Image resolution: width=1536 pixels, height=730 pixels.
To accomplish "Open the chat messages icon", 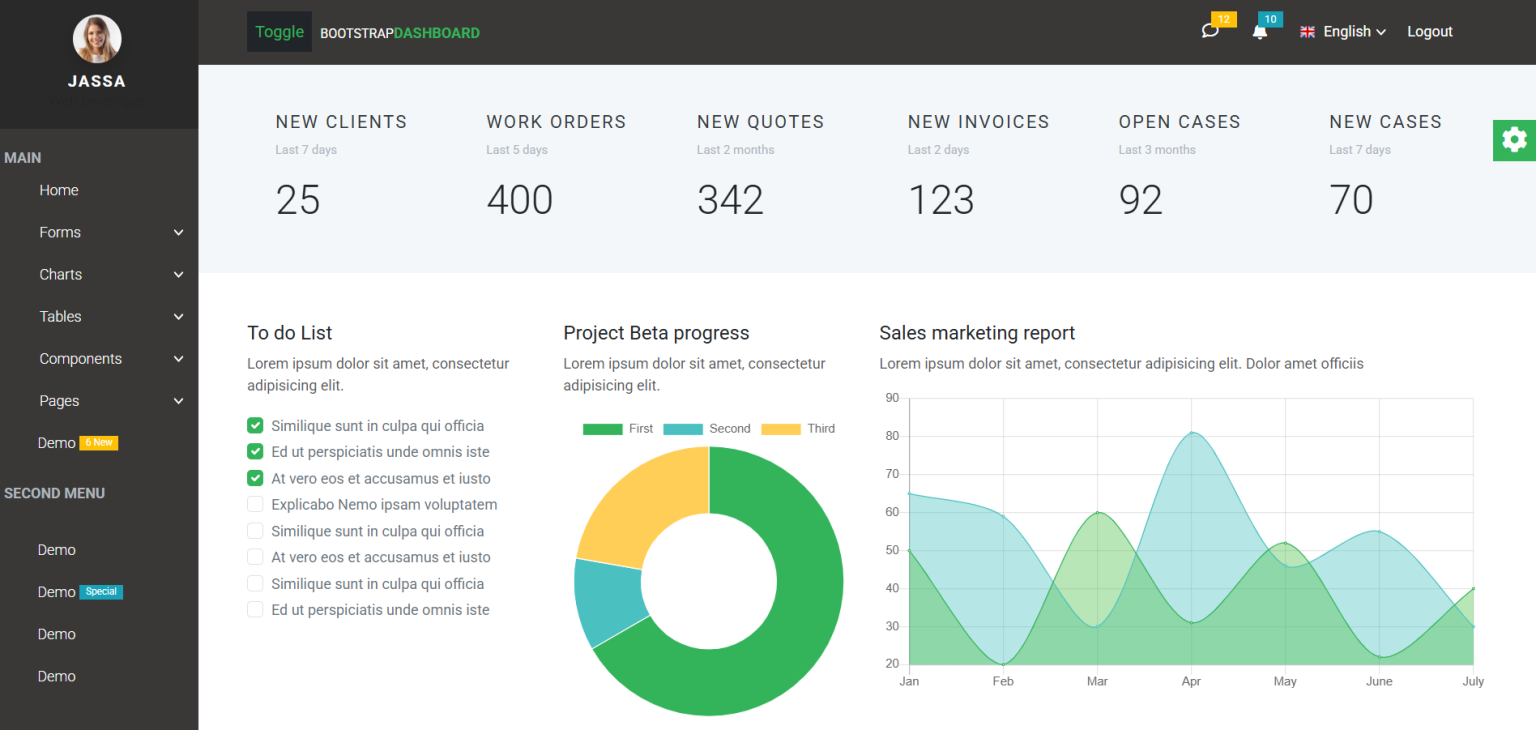I will click(x=1209, y=31).
